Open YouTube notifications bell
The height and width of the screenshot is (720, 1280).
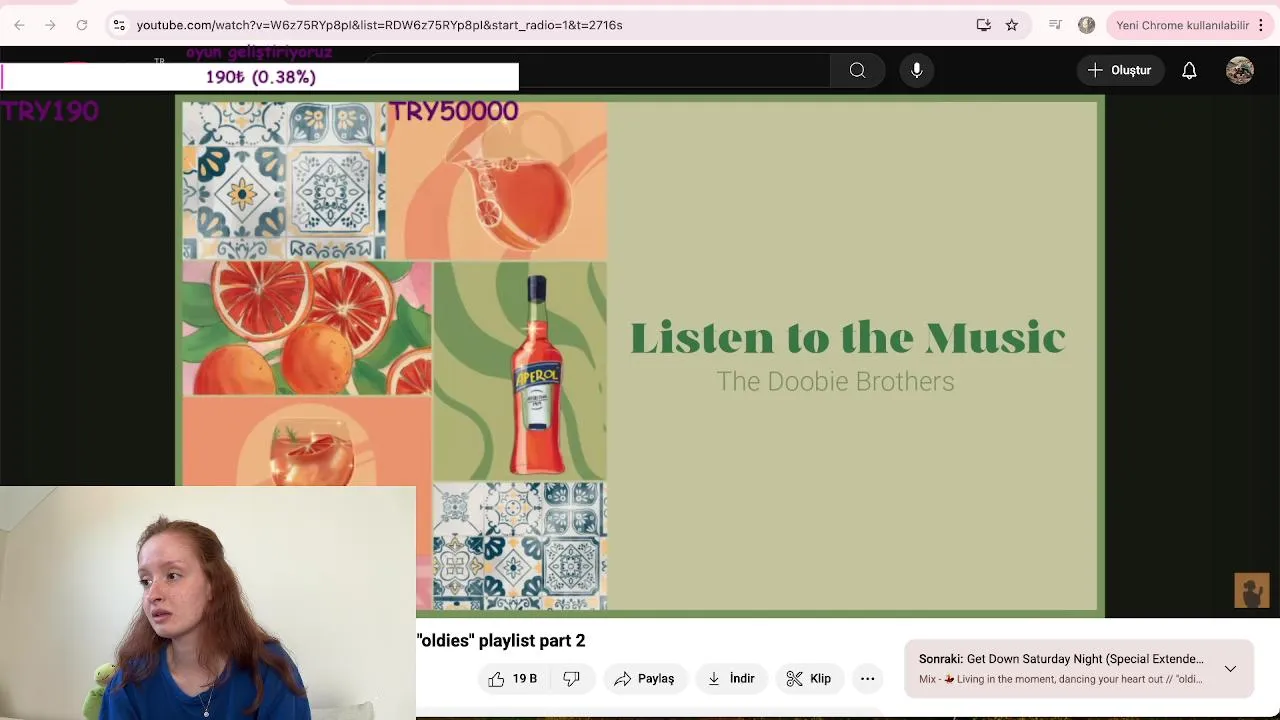click(1189, 70)
